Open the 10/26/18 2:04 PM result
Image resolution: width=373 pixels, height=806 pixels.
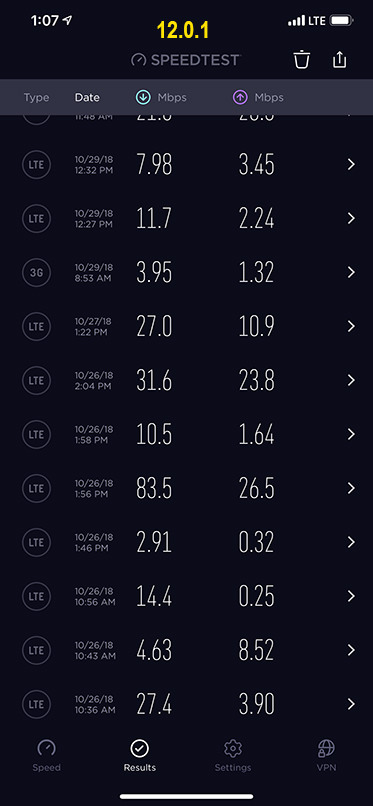click(x=186, y=380)
